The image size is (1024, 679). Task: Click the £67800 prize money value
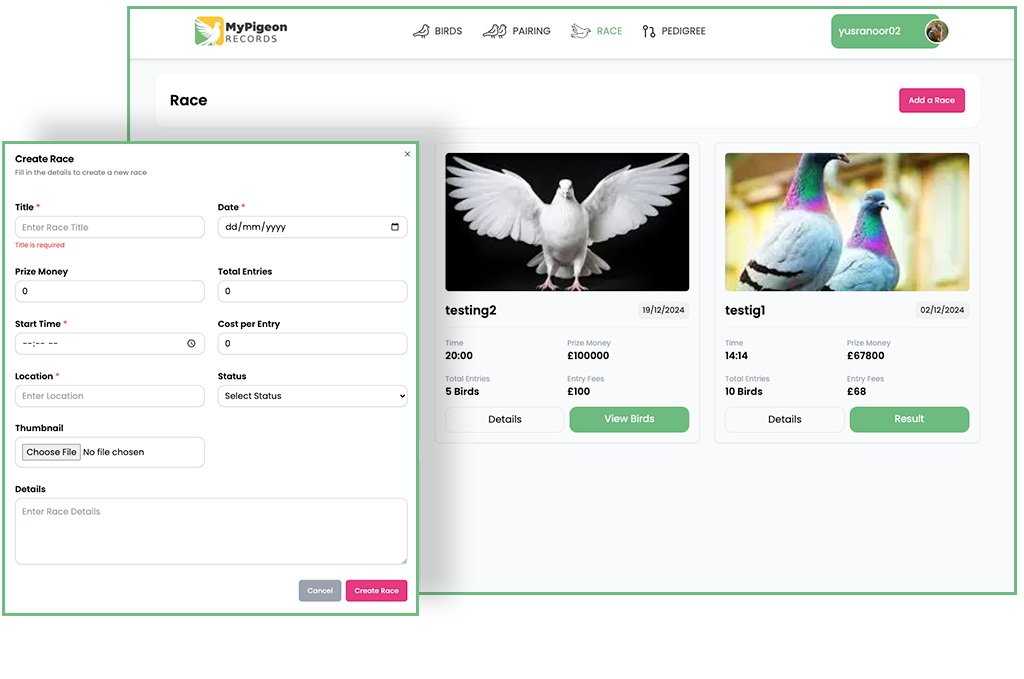[x=865, y=356]
